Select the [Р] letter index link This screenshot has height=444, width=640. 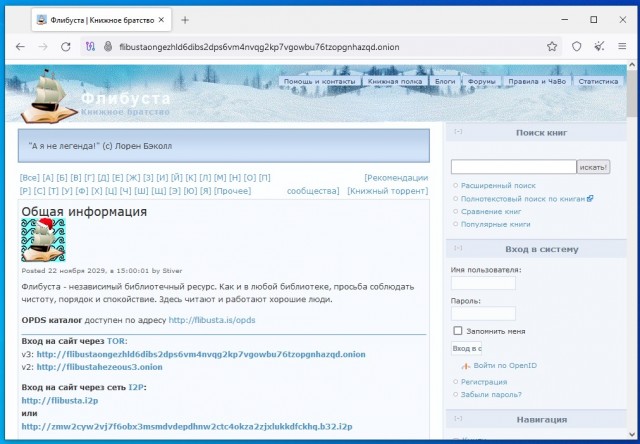[x=25, y=191]
